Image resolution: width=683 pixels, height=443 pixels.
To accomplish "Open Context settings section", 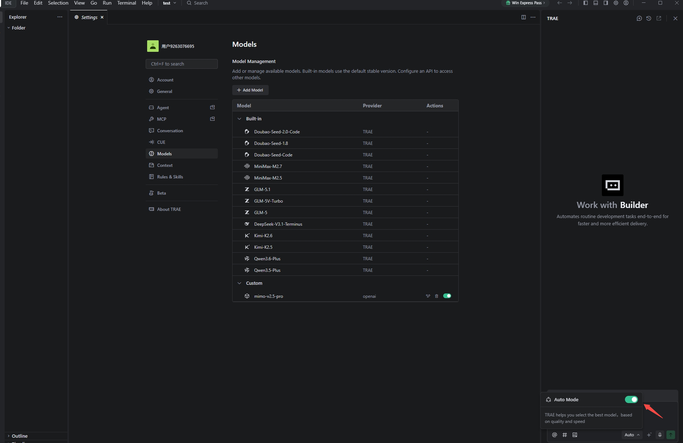I will click(x=182, y=165).
